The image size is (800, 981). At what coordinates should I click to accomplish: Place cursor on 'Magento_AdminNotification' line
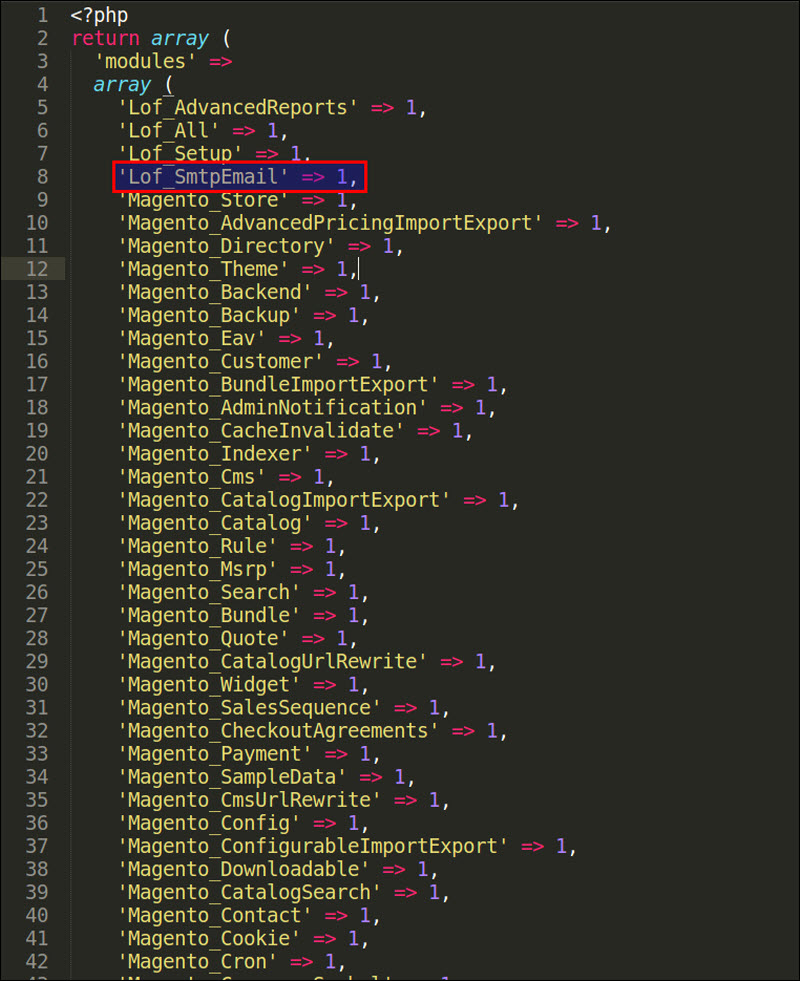273,407
